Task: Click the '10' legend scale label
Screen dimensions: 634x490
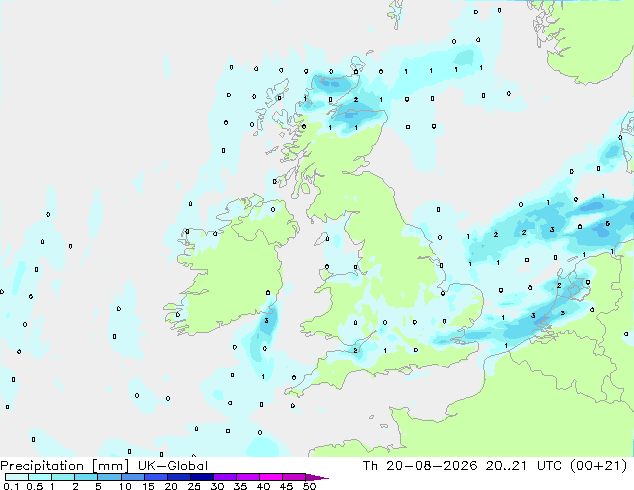Action: coord(125,486)
